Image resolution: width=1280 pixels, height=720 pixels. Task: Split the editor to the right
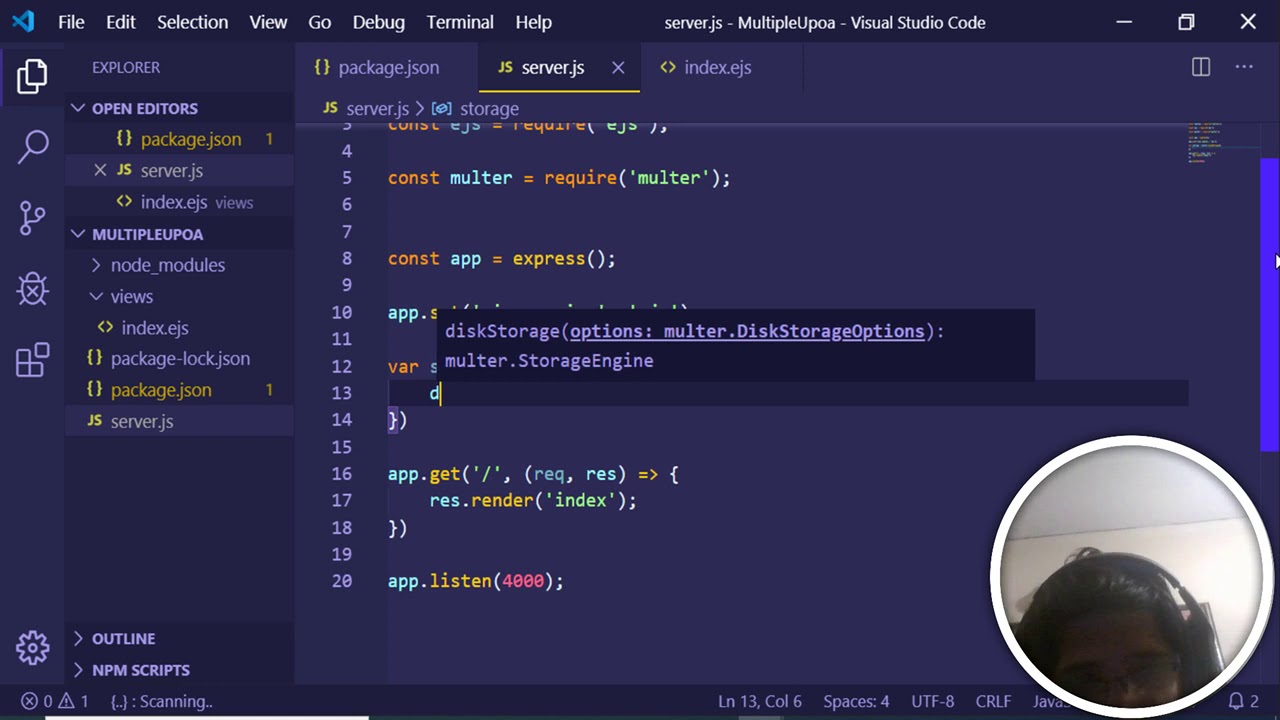click(1201, 67)
